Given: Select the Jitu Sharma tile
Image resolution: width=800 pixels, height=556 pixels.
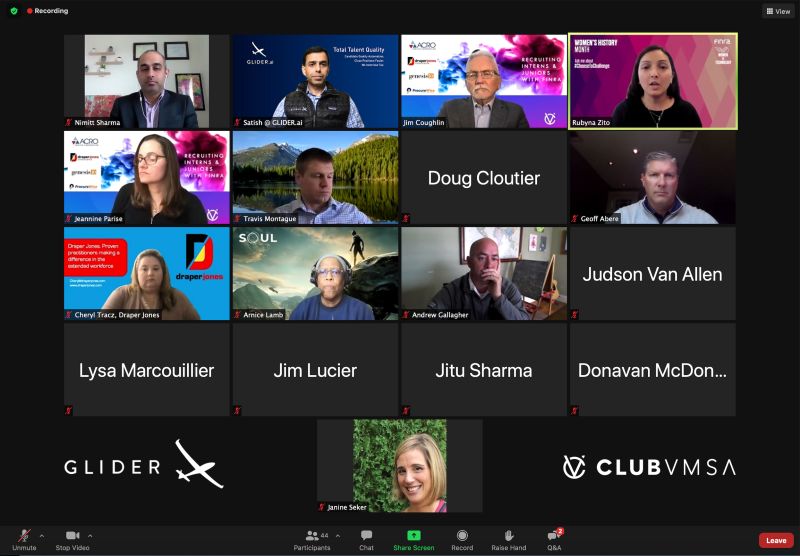Looking at the screenshot, I should [484, 370].
